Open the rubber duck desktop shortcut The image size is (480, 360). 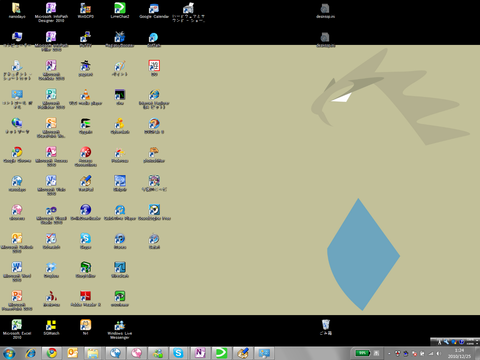click(120, 126)
